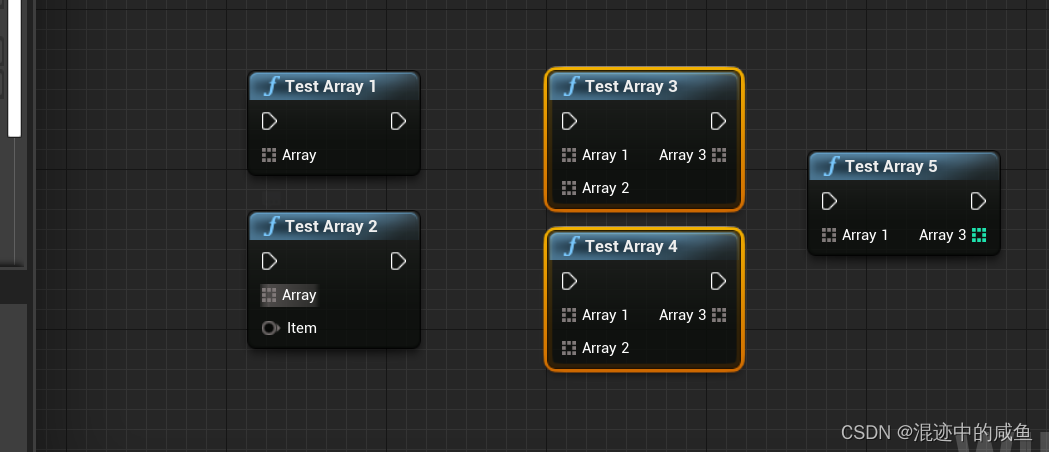Click Array 3 output pin on Test Array 3
The width and height of the screenshot is (1049, 452).
click(x=719, y=155)
